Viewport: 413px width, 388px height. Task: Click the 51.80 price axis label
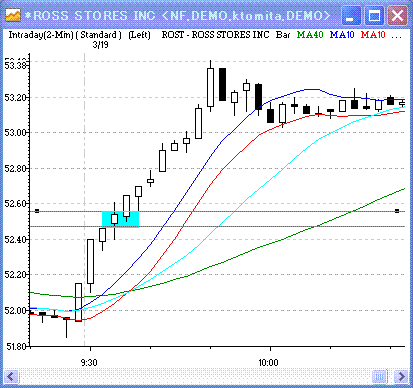(x=15, y=346)
